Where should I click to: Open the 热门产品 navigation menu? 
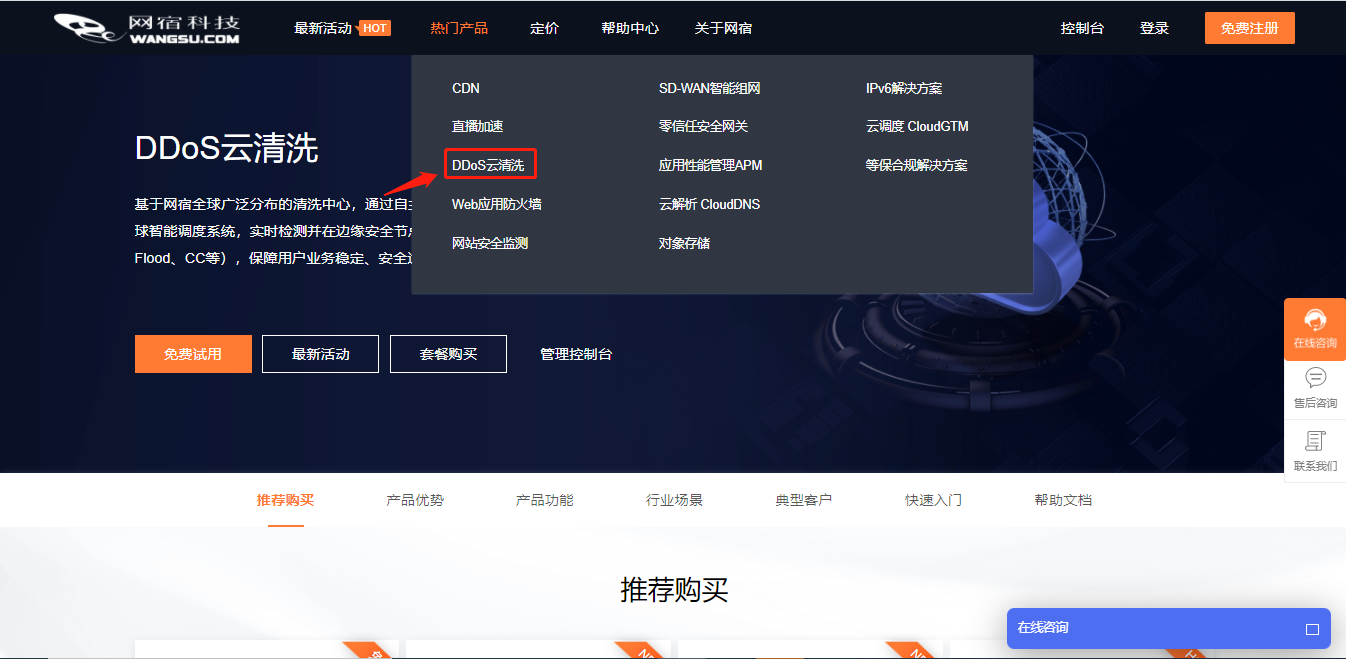[x=459, y=28]
